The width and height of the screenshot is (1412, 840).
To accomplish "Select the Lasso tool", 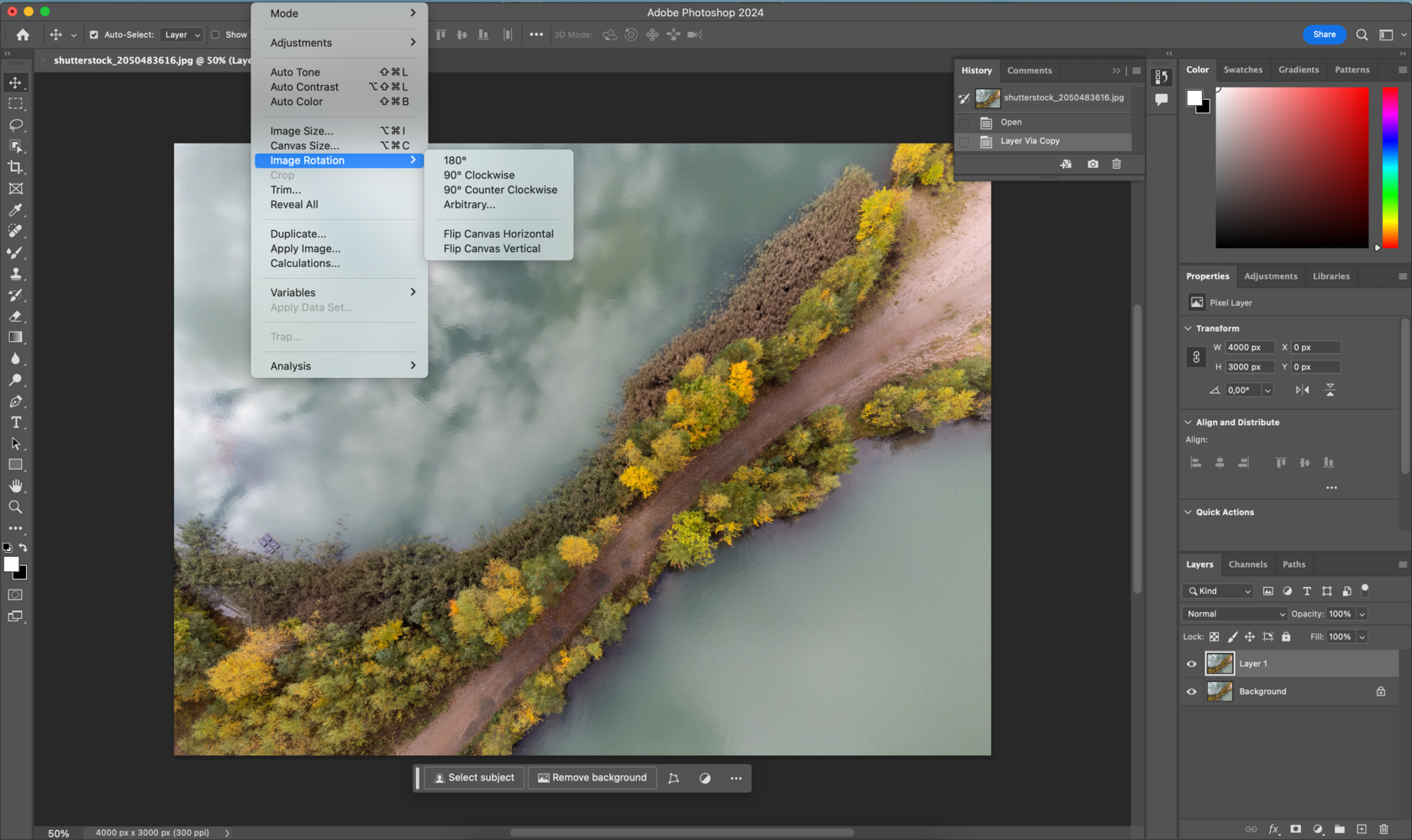I will [15, 125].
